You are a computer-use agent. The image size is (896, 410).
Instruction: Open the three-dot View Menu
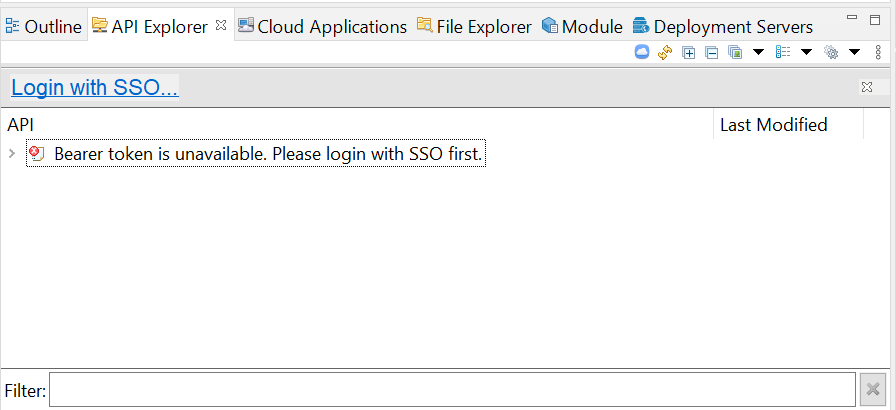[878, 53]
